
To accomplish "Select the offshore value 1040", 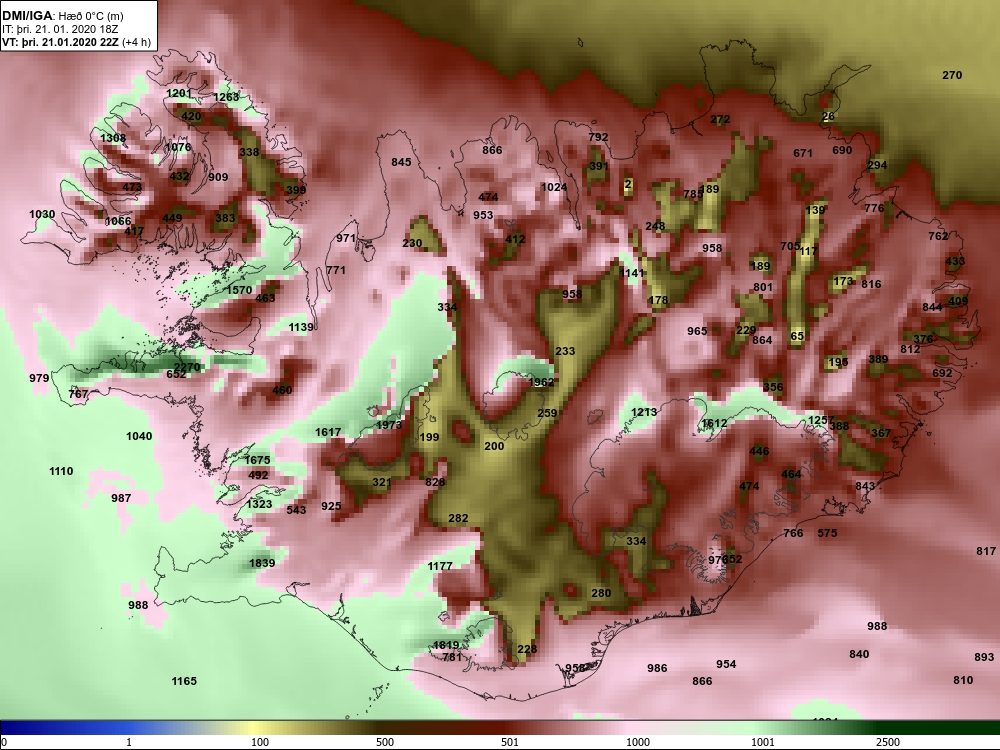I will [139, 436].
